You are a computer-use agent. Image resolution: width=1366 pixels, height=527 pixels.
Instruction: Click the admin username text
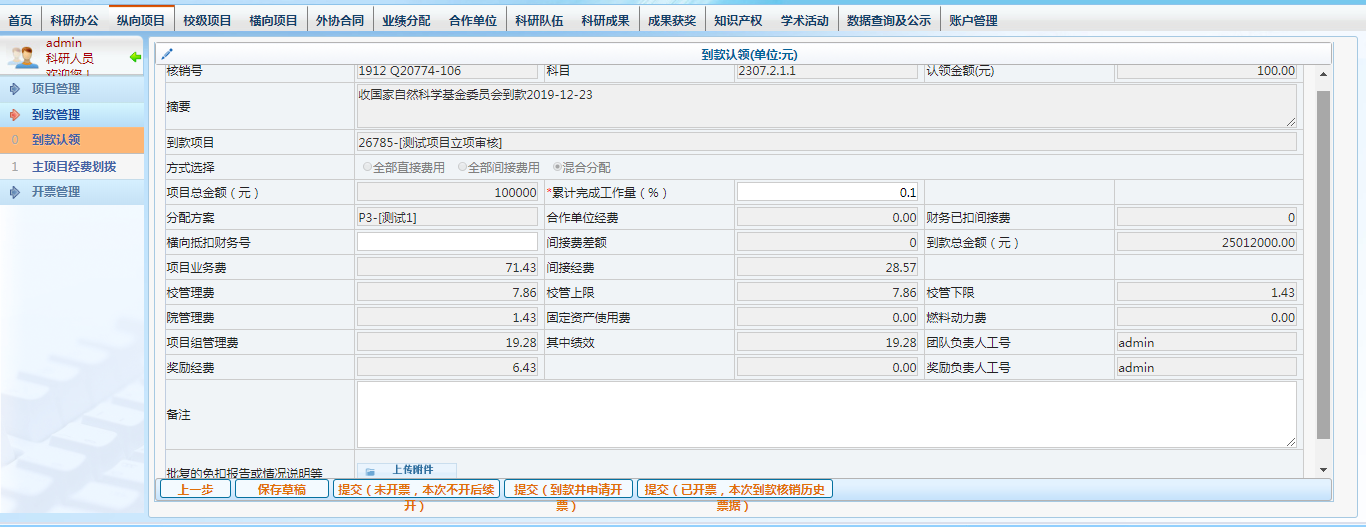pyautogui.click(x=64, y=43)
